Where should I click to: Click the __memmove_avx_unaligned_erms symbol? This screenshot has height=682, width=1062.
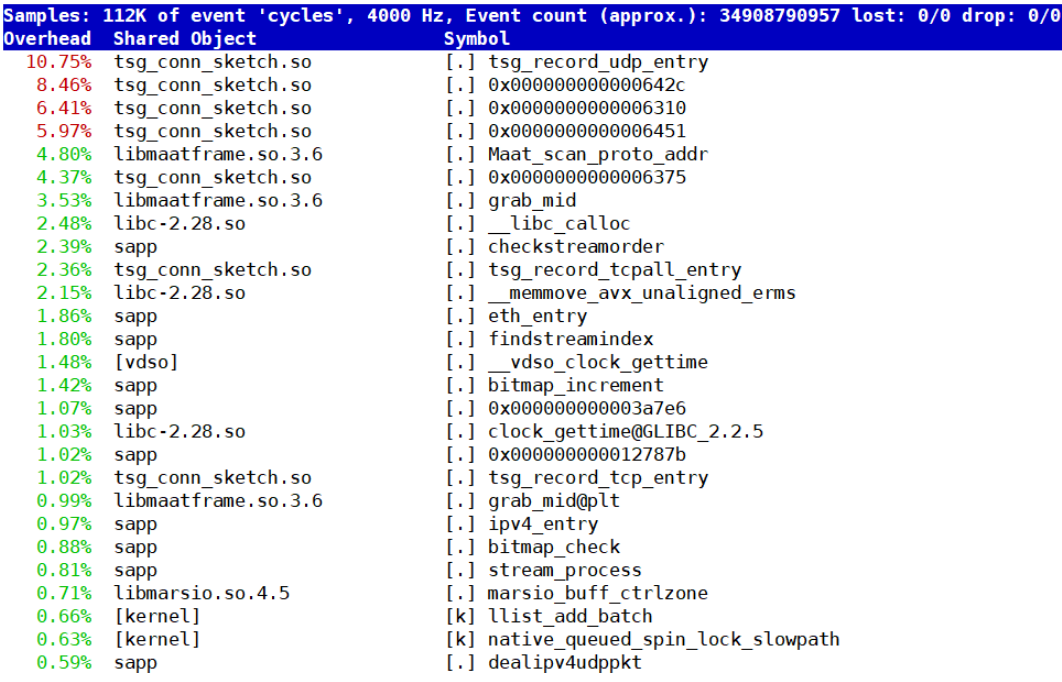pyautogui.click(x=641, y=293)
